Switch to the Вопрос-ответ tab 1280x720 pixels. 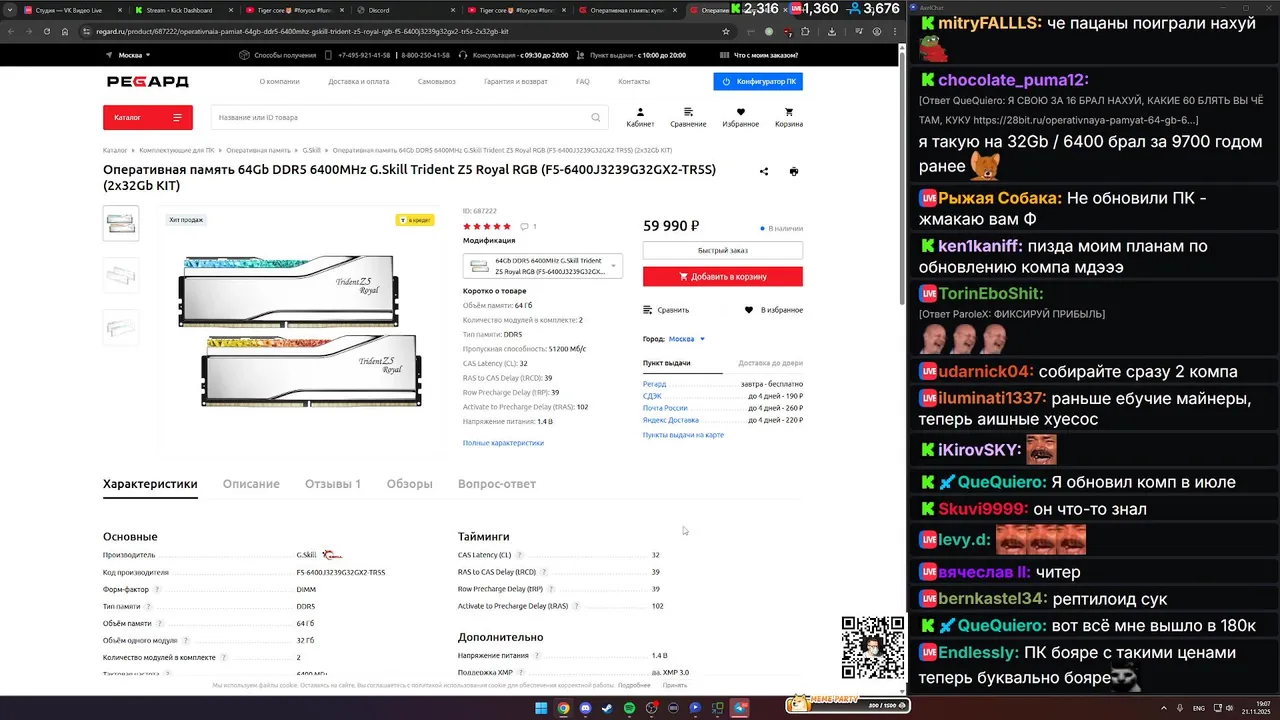497,484
